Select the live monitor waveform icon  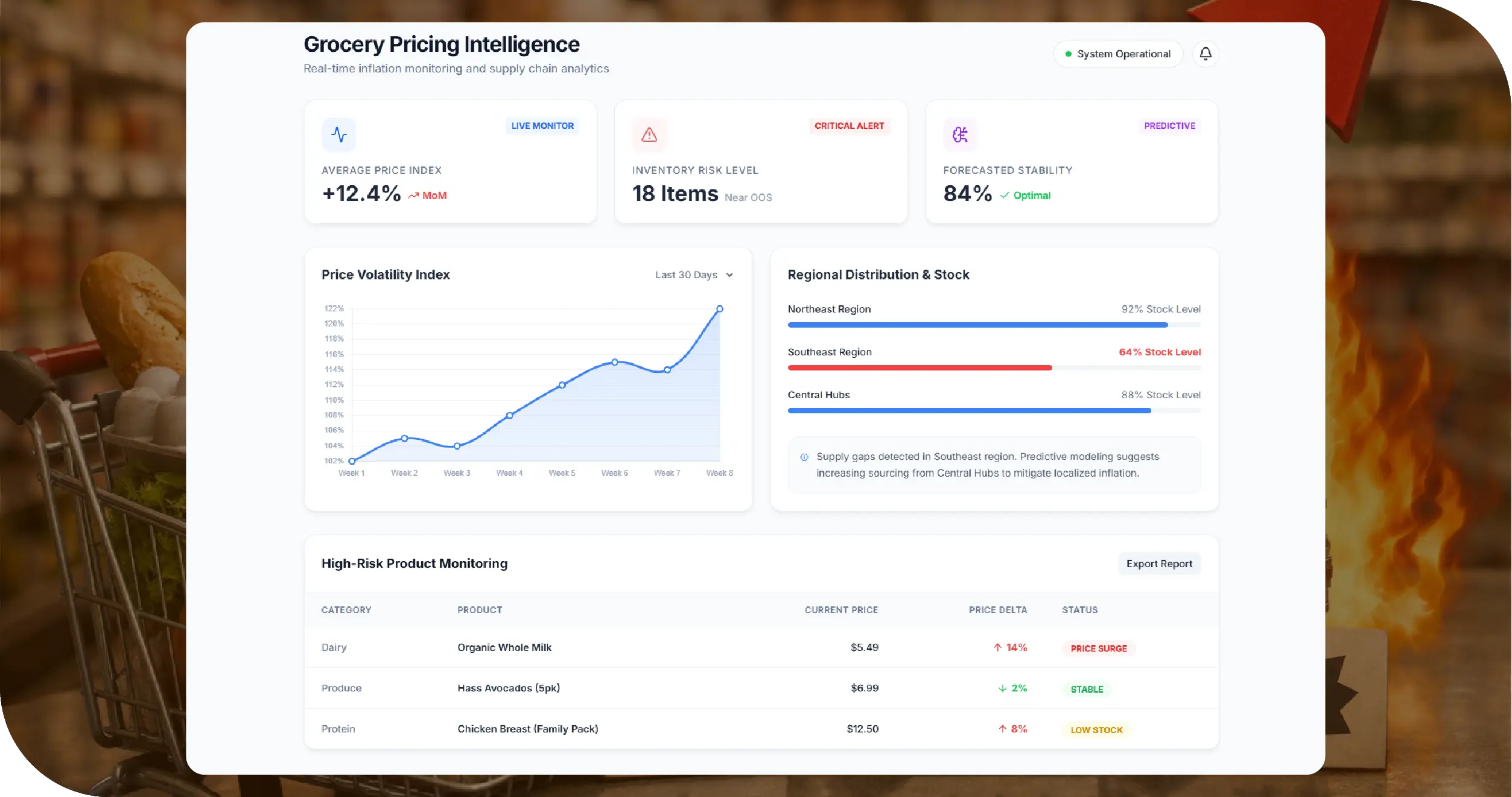[x=338, y=134]
